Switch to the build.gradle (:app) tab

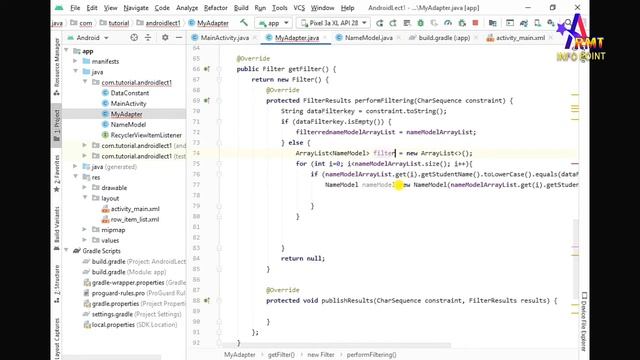(444, 38)
